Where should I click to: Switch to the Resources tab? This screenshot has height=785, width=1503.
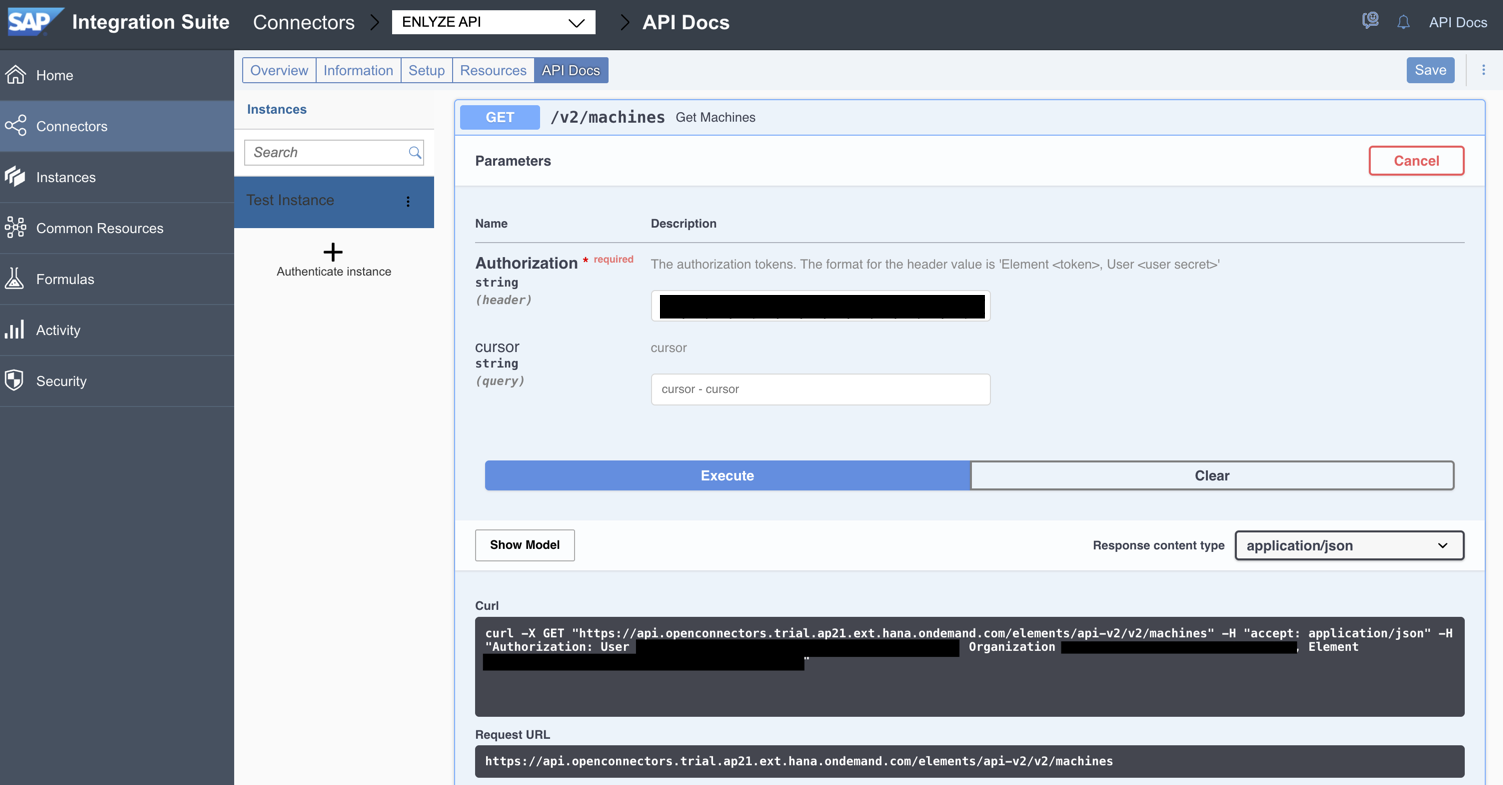click(x=493, y=70)
